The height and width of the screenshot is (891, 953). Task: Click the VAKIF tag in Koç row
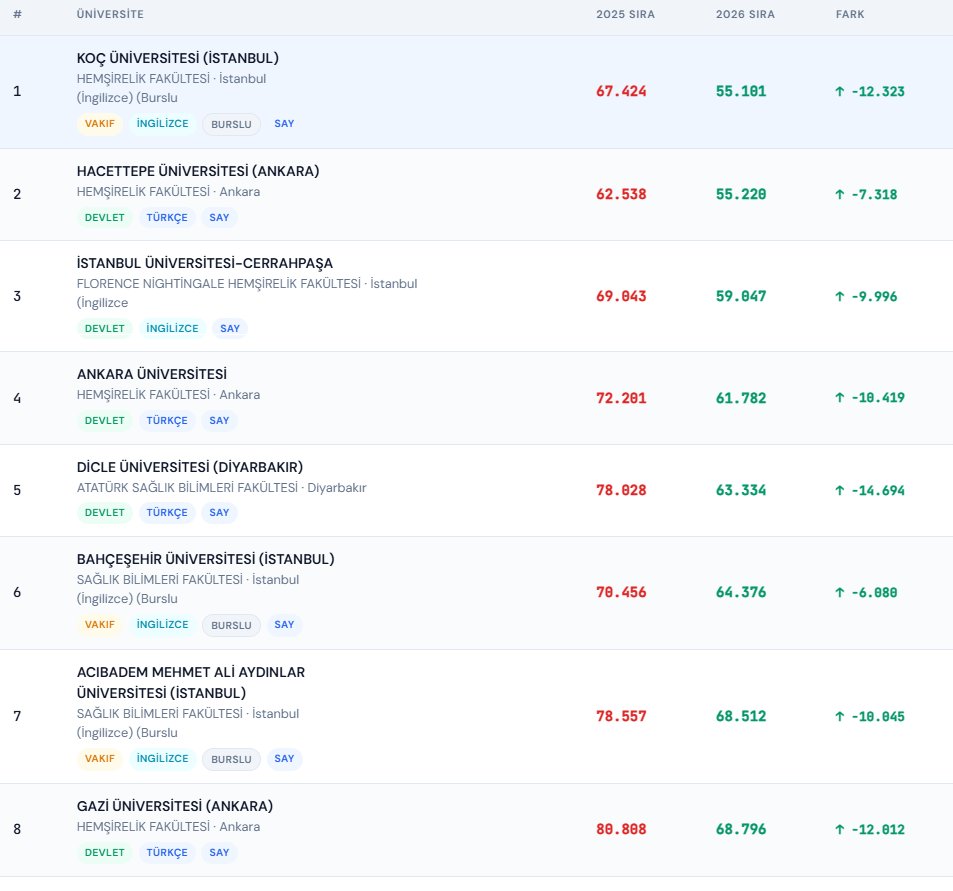(100, 123)
